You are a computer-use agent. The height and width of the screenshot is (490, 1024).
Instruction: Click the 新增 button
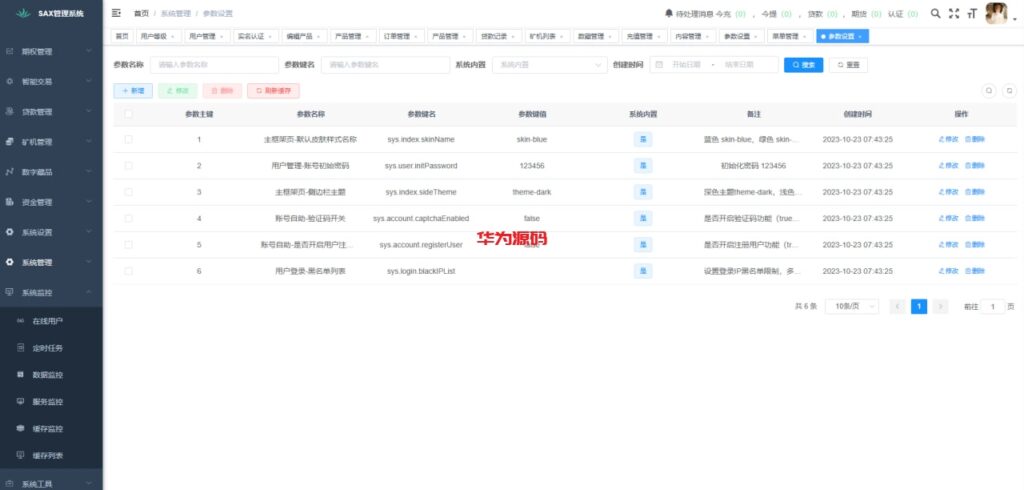coord(133,91)
